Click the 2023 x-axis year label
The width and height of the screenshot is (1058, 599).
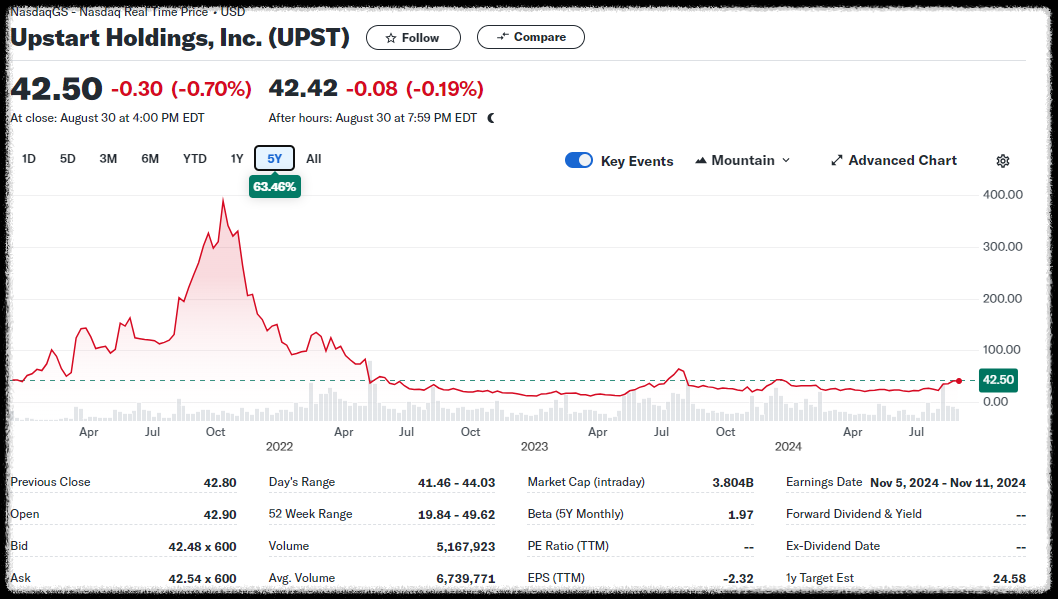pos(534,447)
